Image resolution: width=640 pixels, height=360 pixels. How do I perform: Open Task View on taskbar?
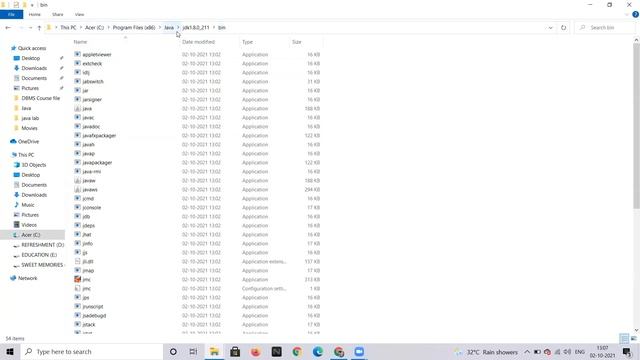click(193, 351)
